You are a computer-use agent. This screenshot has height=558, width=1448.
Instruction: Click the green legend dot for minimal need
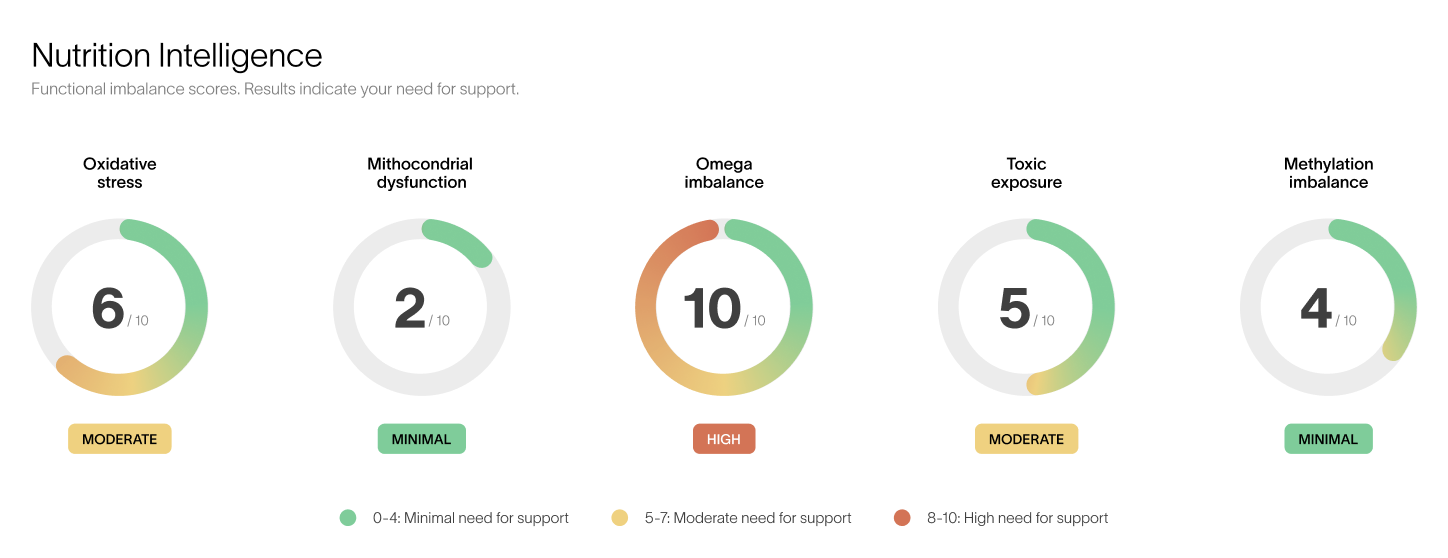point(348,518)
